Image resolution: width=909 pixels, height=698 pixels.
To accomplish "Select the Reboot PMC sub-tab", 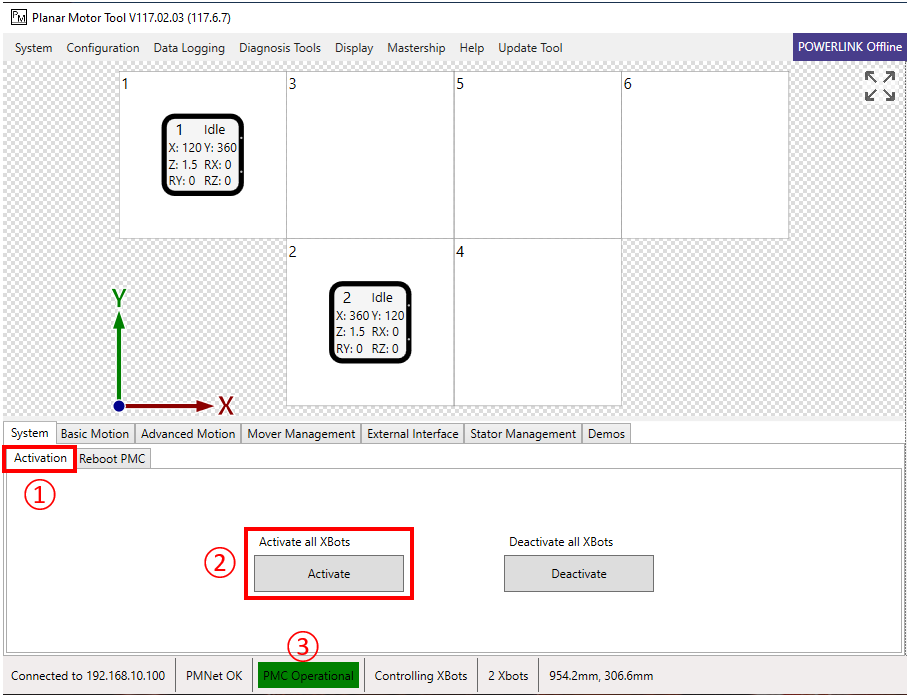I will coord(113,458).
